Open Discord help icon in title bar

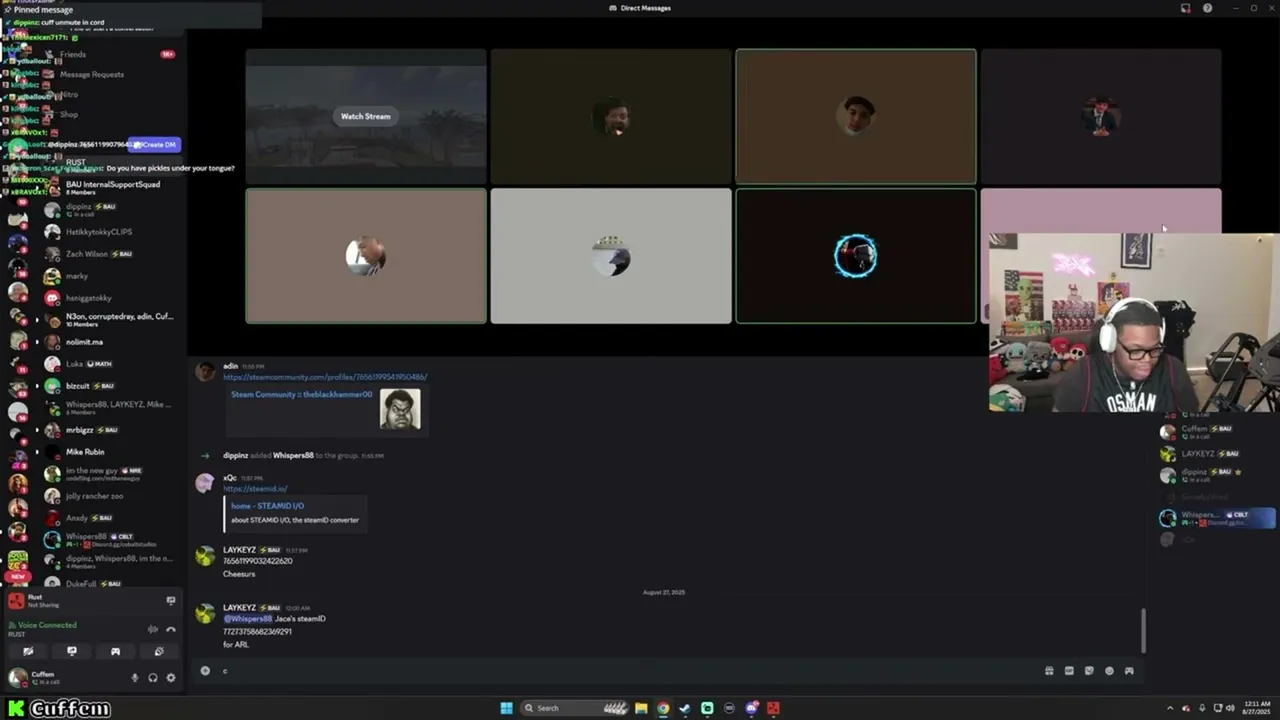click(x=1208, y=8)
